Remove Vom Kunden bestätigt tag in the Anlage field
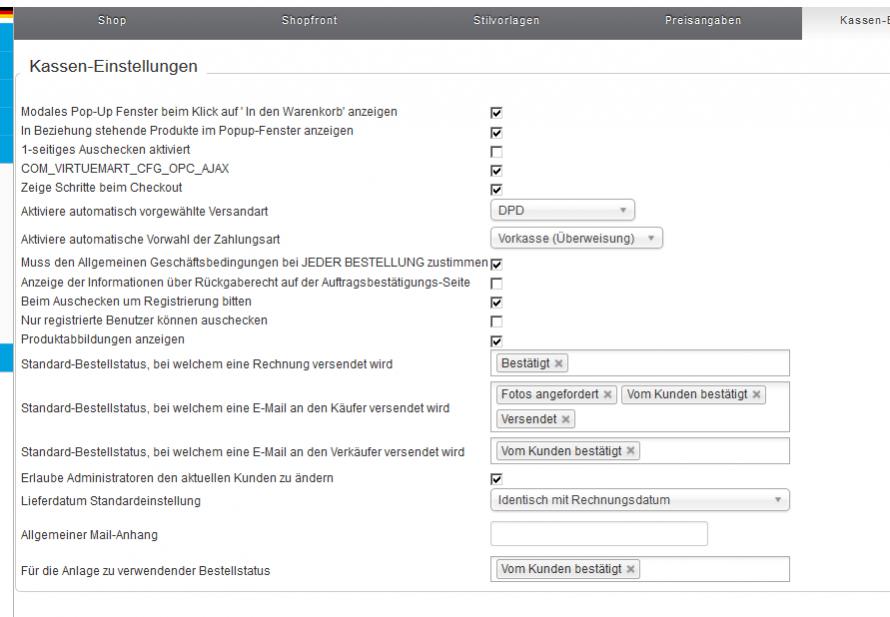Viewport: 890px width, 617px height. (x=630, y=569)
